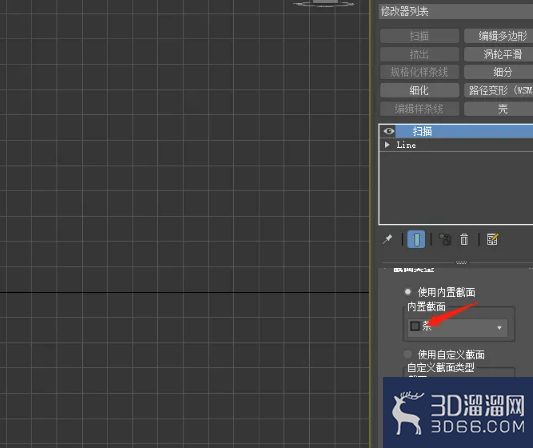Expand the Line entry arrow
Screen dimensions: 533x448
click(x=387, y=145)
